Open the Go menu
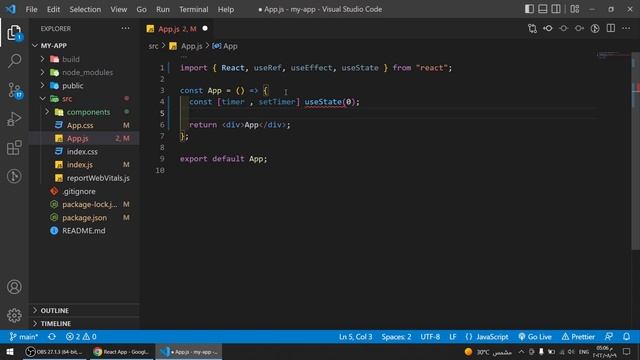Screen dimensions: 640x360 click(x=141, y=9)
